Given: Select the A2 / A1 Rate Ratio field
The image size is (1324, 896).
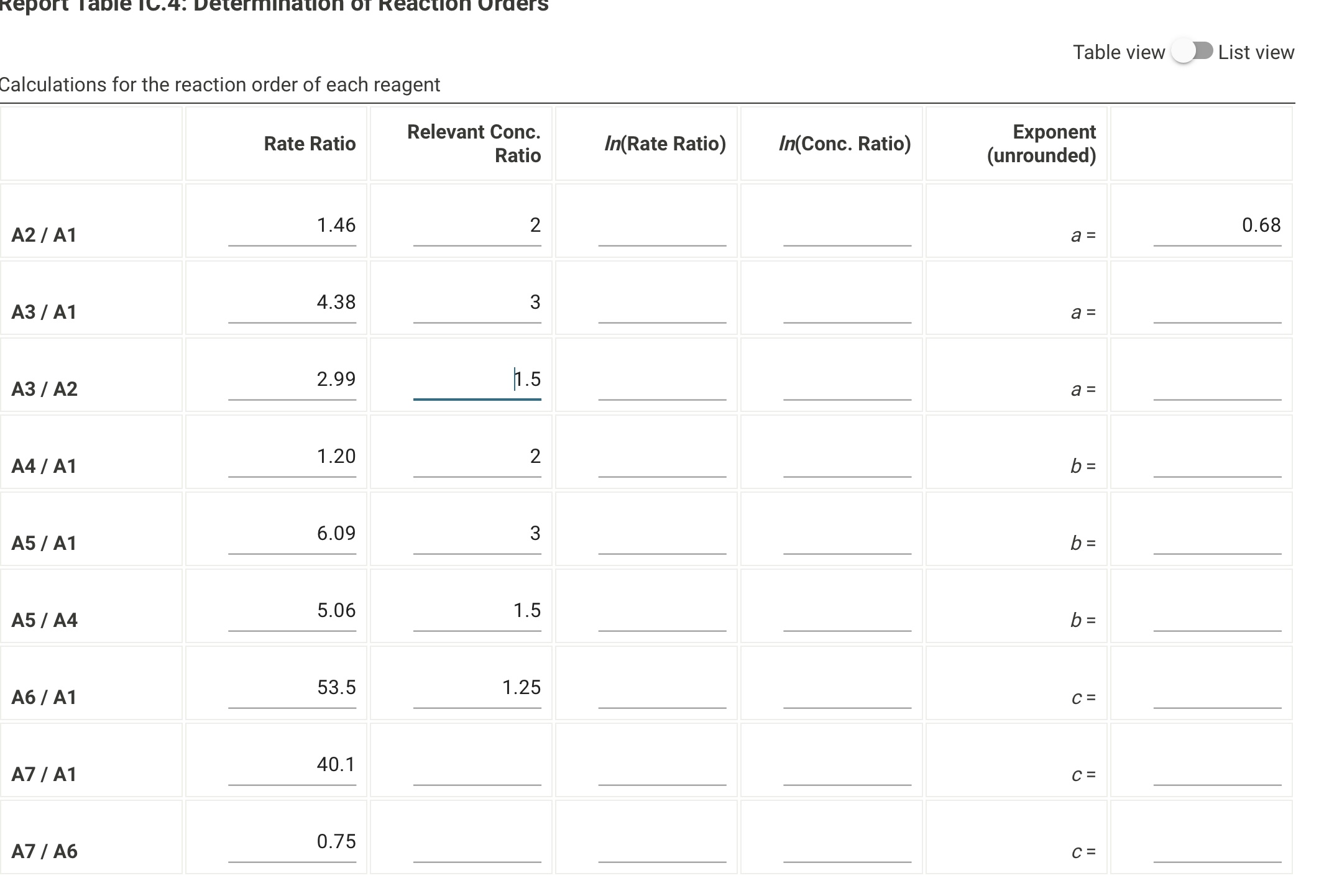Looking at the screenshot, I should click(292, 226).
